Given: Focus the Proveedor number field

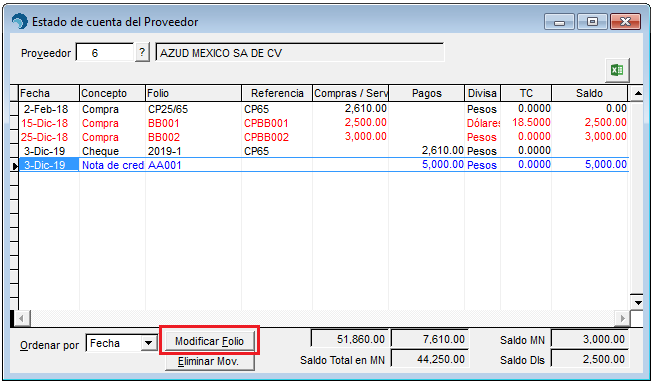Looking at the screenshot, I should 105,53.
